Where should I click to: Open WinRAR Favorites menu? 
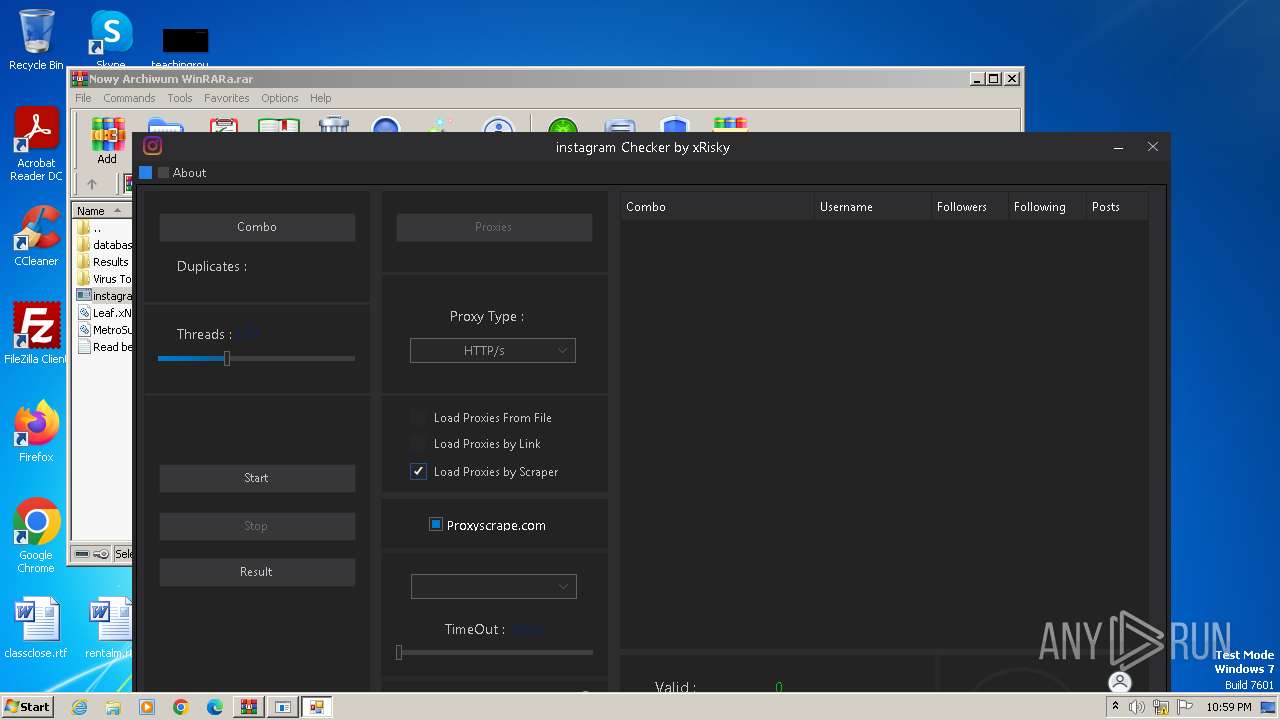(x=227, y=98)
